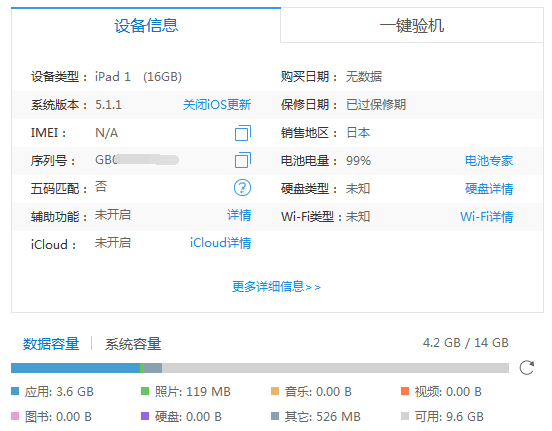Open the iCloud详情 link
552x431 pixels.
coord(220,243)
